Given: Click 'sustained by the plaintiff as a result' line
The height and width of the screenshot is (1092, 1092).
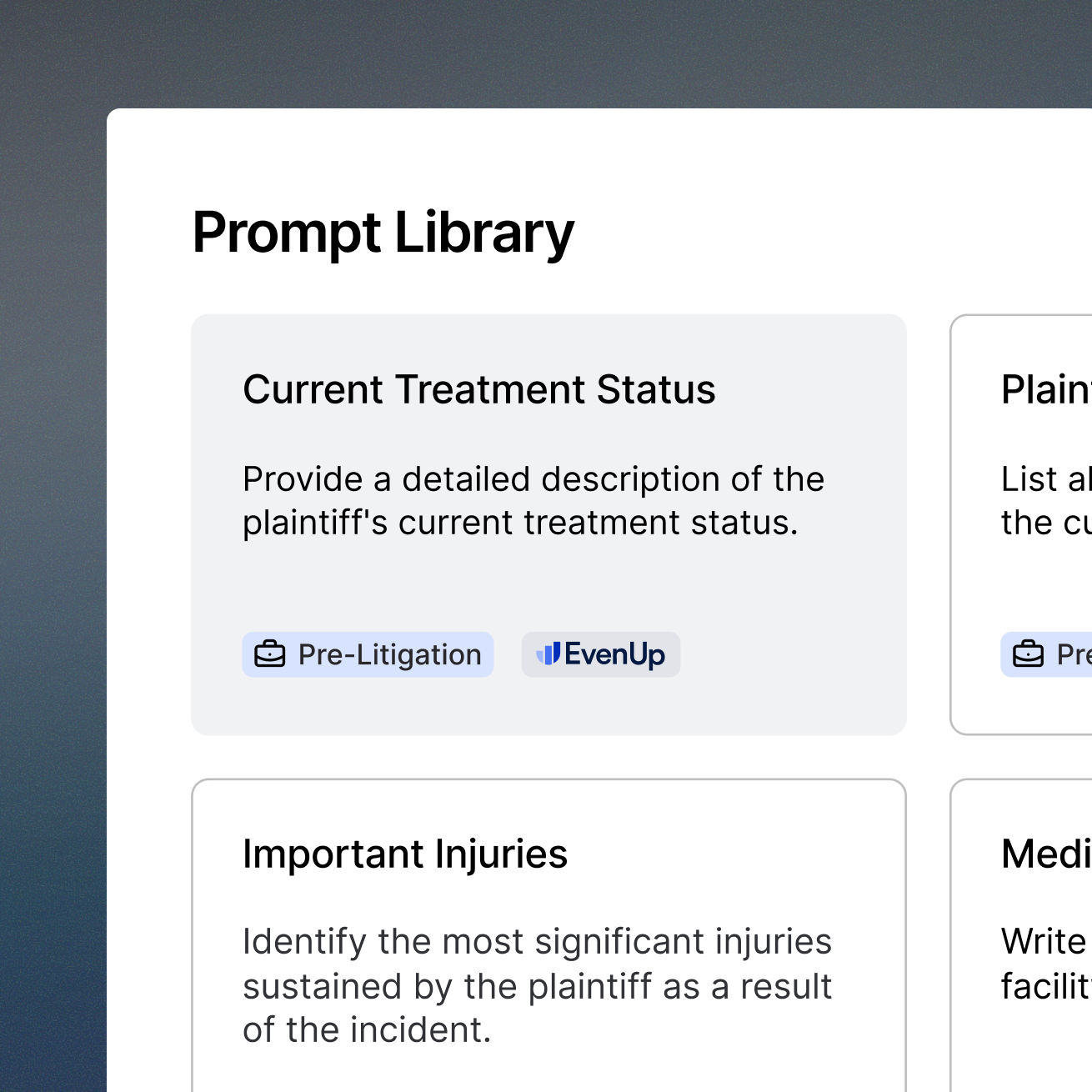Looking at the screenshot, I should [537, 986].
